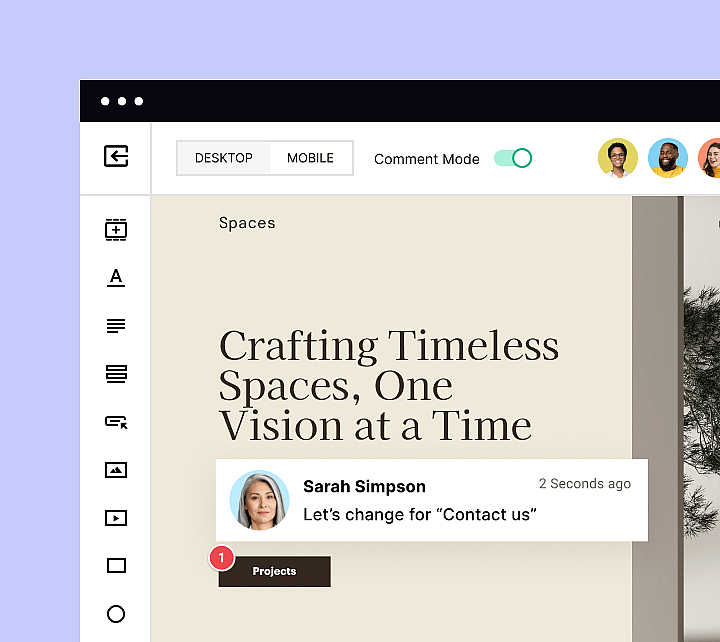Toggle Comment Mode switch off

[513, 158]
